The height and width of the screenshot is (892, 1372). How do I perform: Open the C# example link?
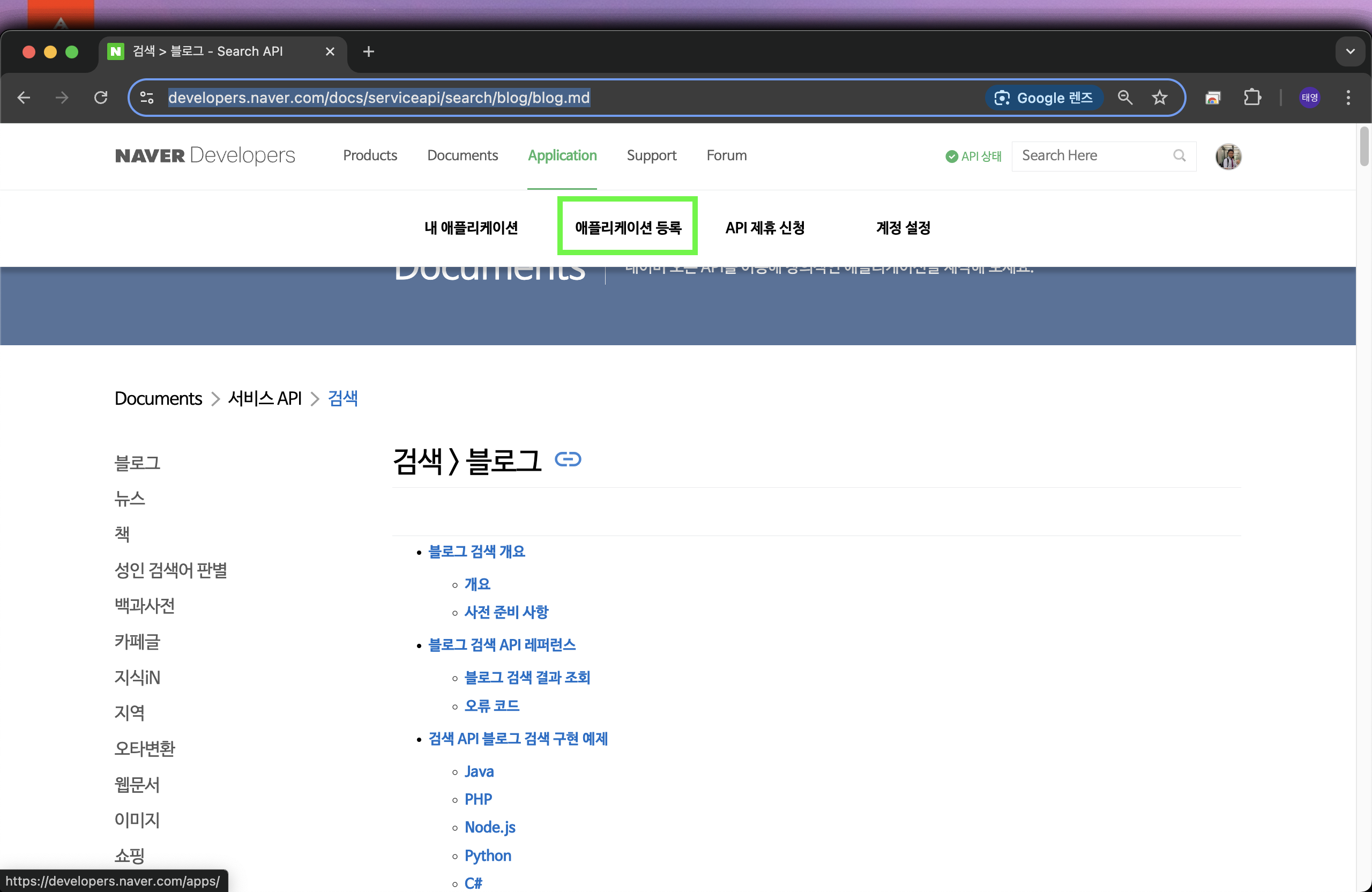473,883
